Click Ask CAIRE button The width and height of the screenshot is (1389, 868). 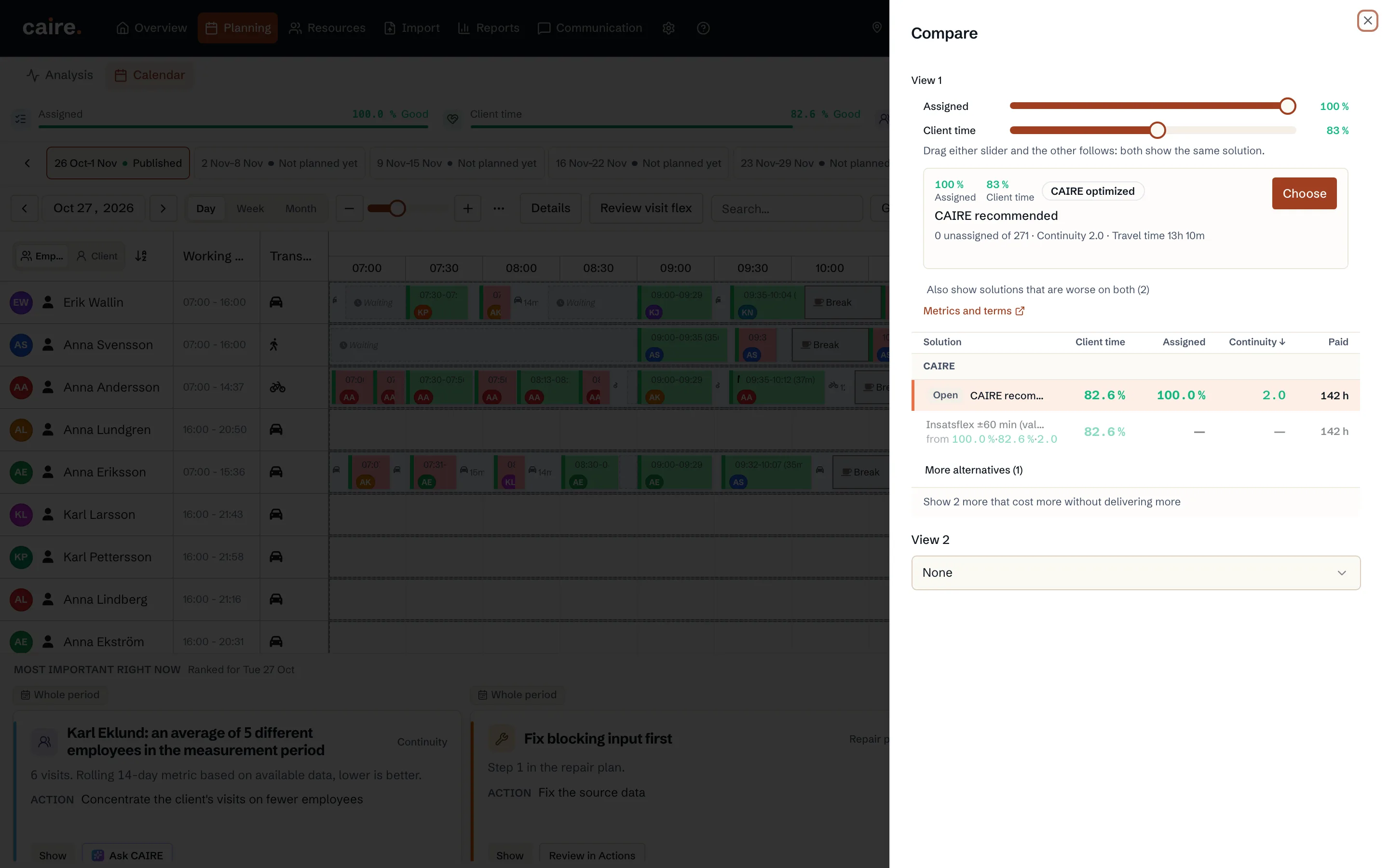tap(127, 855)
